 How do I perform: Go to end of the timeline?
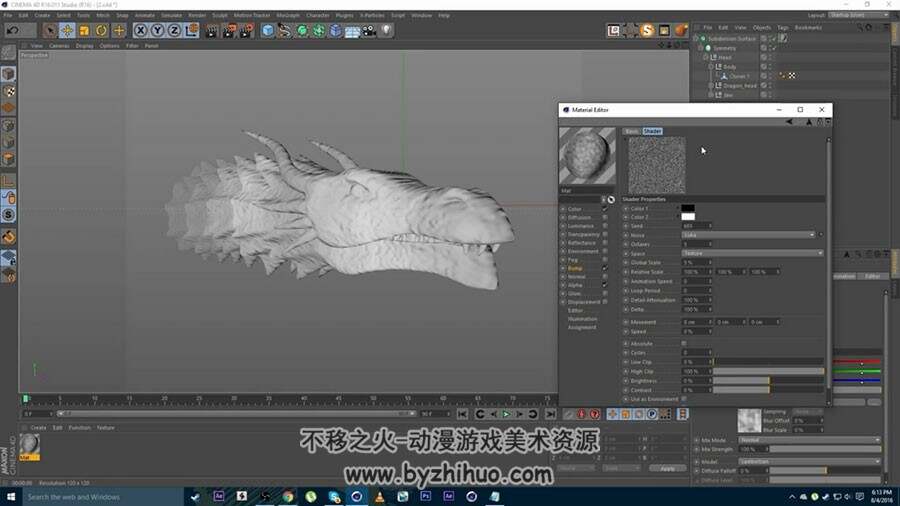[550, 414]
